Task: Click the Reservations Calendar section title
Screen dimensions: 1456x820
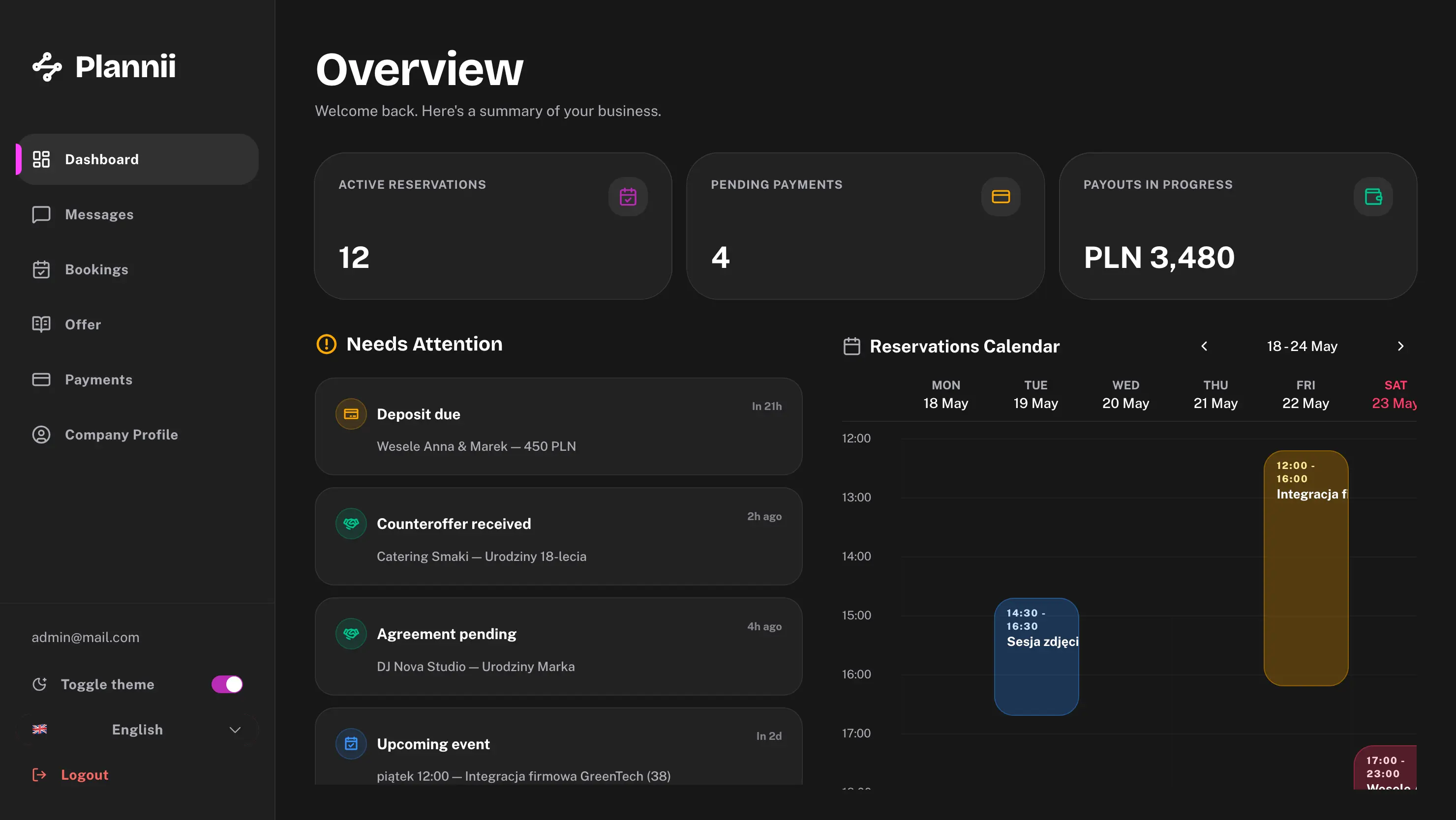Action: [965, 346]
